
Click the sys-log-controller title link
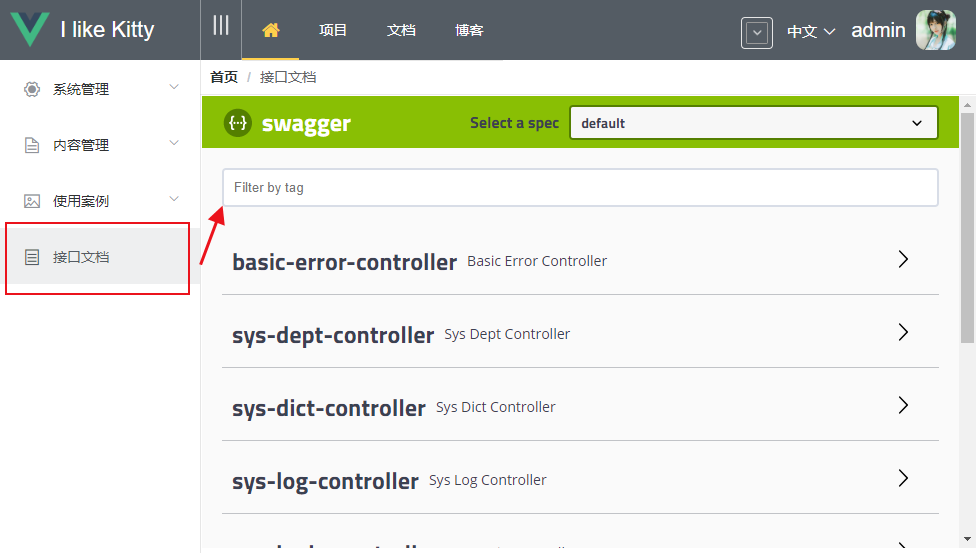tap(325, 481)
